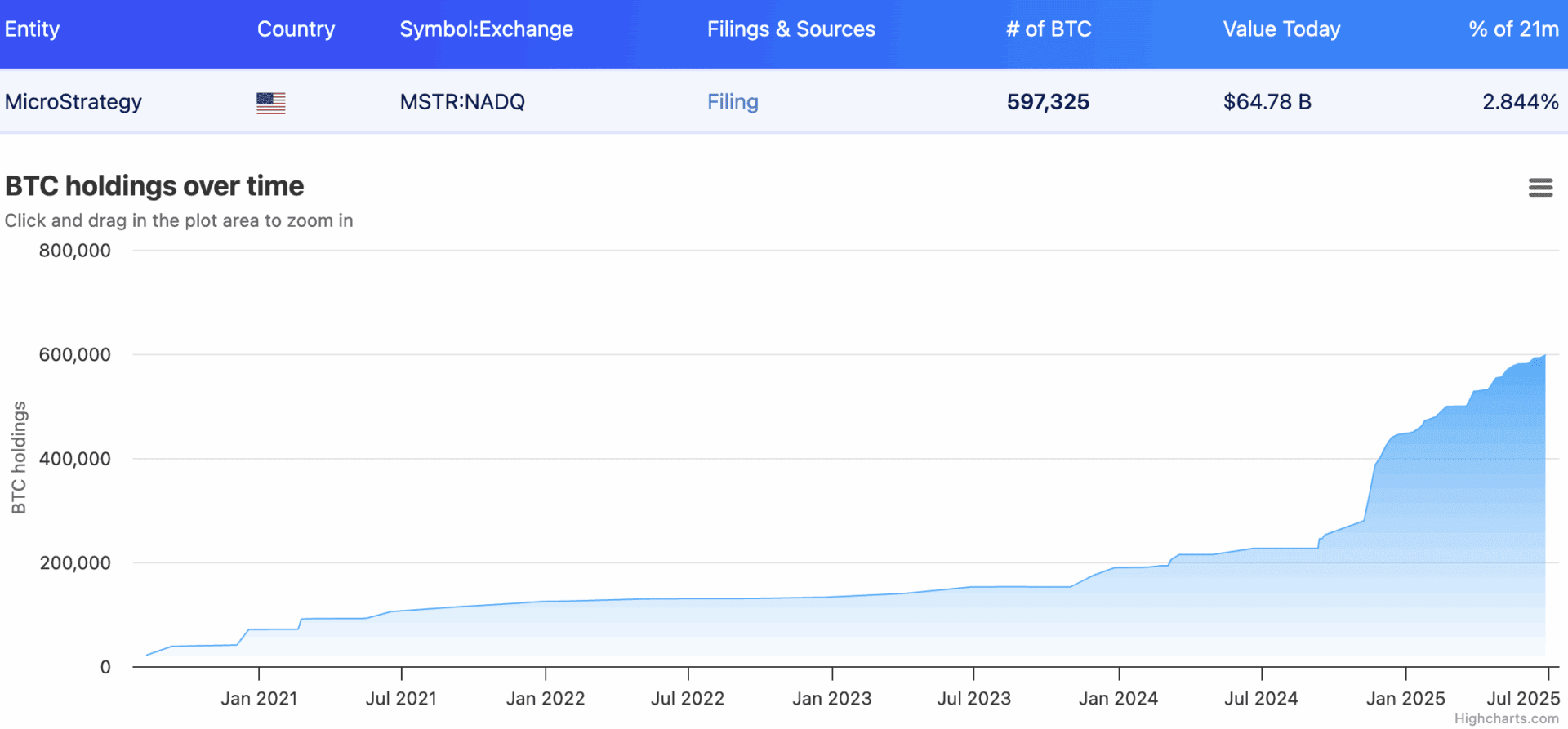The height and width of the screenshot is (729, 1568).
Task: Click the Jan 2024 x-axis label
Action: pyautogui.click(x=1119, y=699)
